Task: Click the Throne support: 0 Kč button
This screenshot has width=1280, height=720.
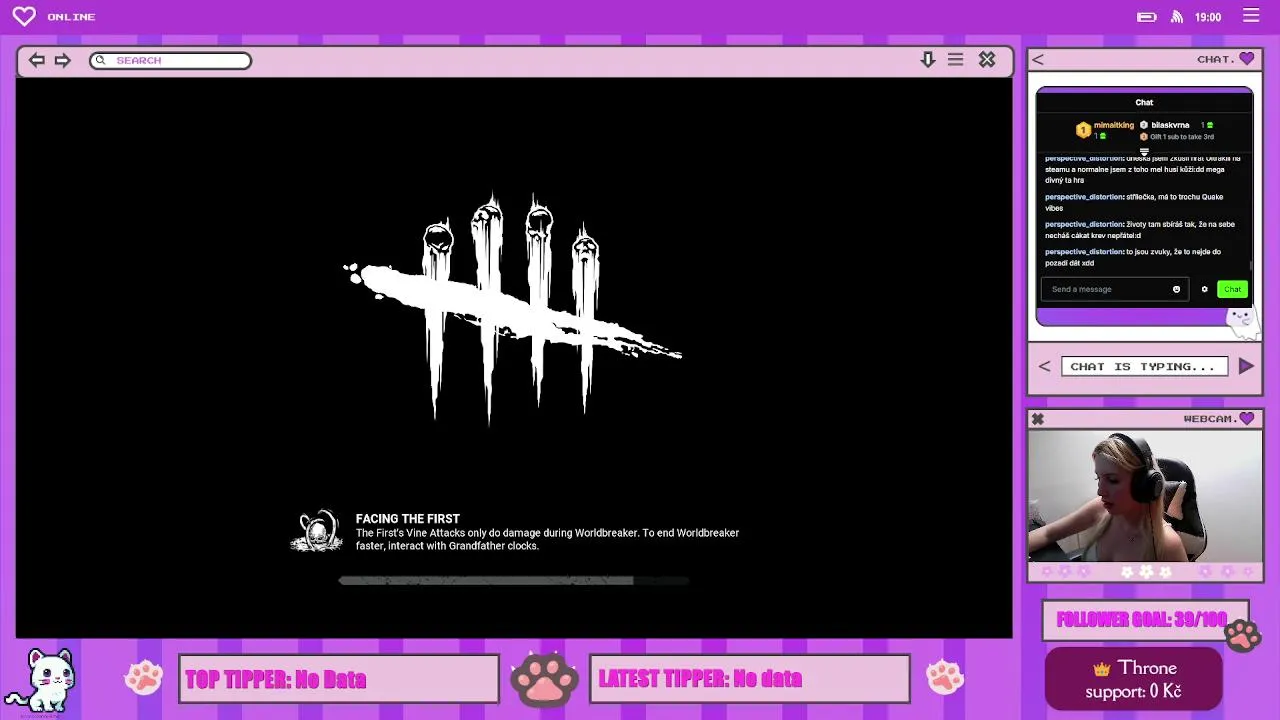Action: (1134, 679)
